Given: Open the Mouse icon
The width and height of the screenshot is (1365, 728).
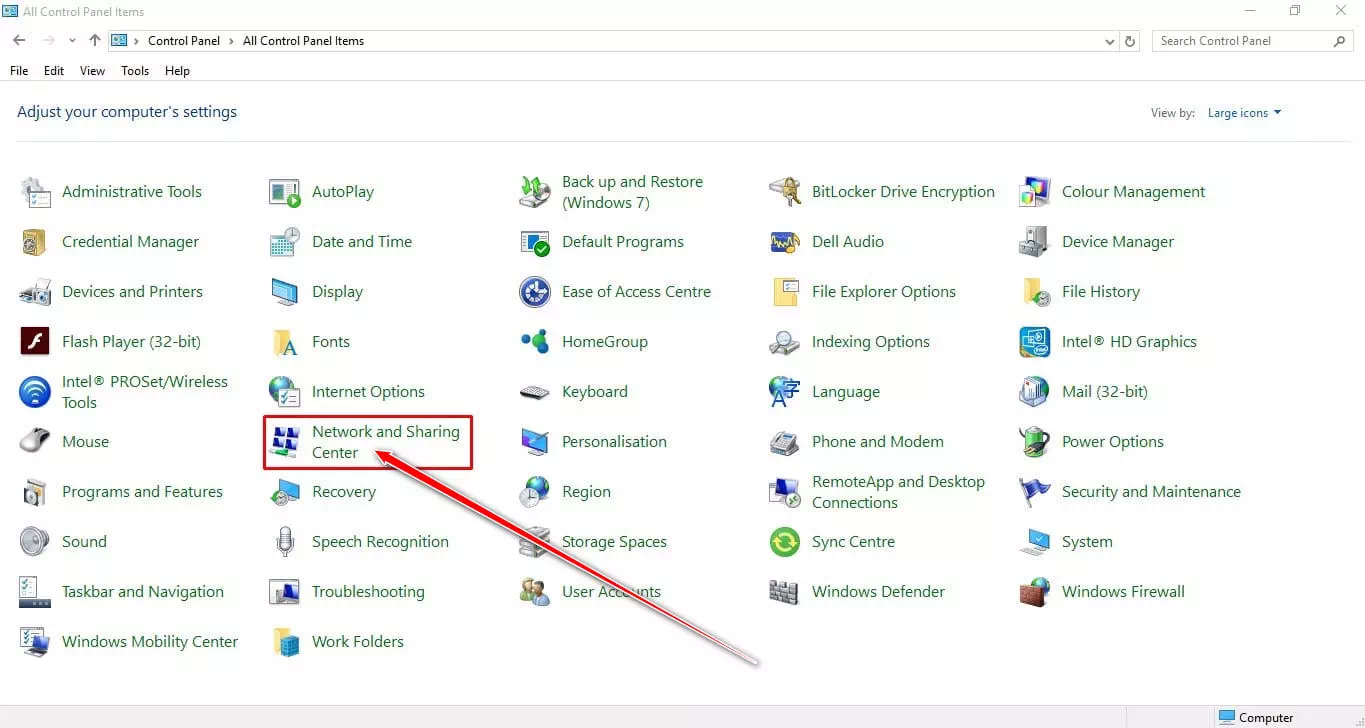Looking at the screenshot, I should [35, 442].
